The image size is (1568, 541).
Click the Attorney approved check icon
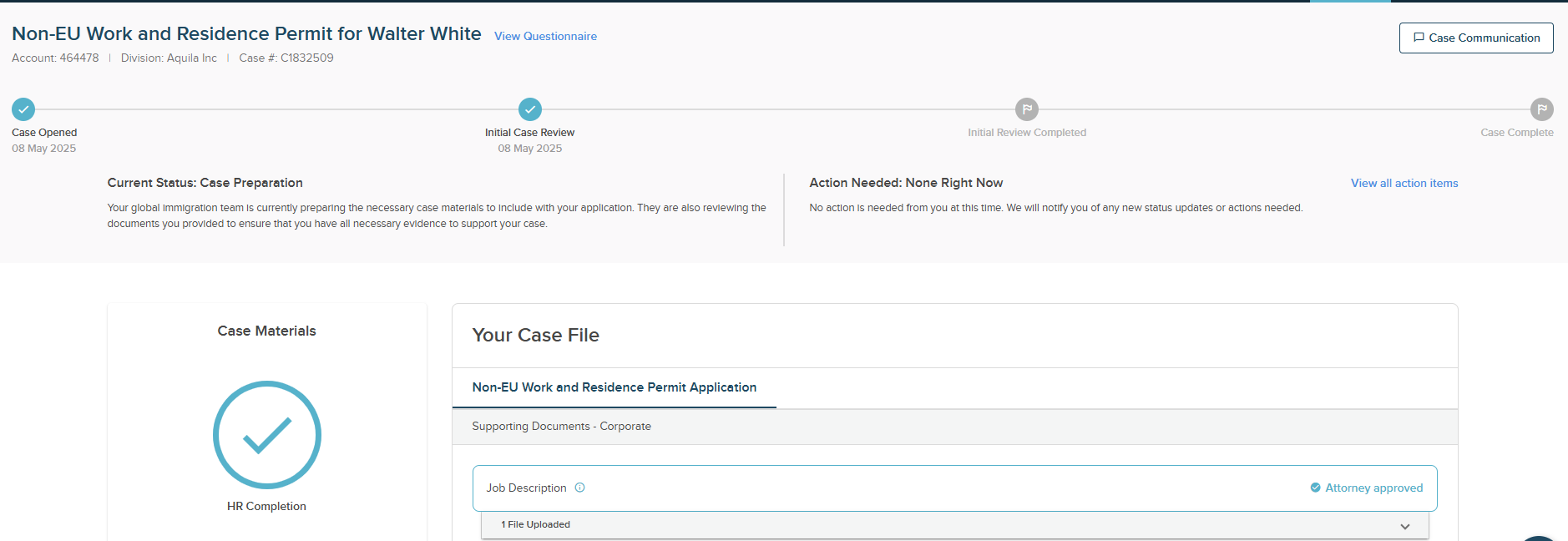click(x=1316, y=488)
